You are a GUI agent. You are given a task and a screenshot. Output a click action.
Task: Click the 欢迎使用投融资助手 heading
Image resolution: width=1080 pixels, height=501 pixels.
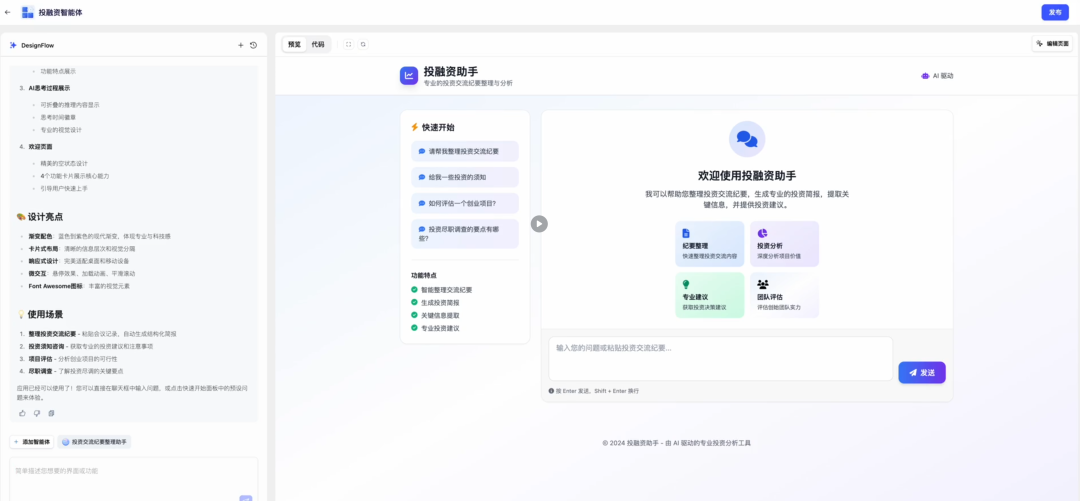pyautogui.click(x=747, y=176)
